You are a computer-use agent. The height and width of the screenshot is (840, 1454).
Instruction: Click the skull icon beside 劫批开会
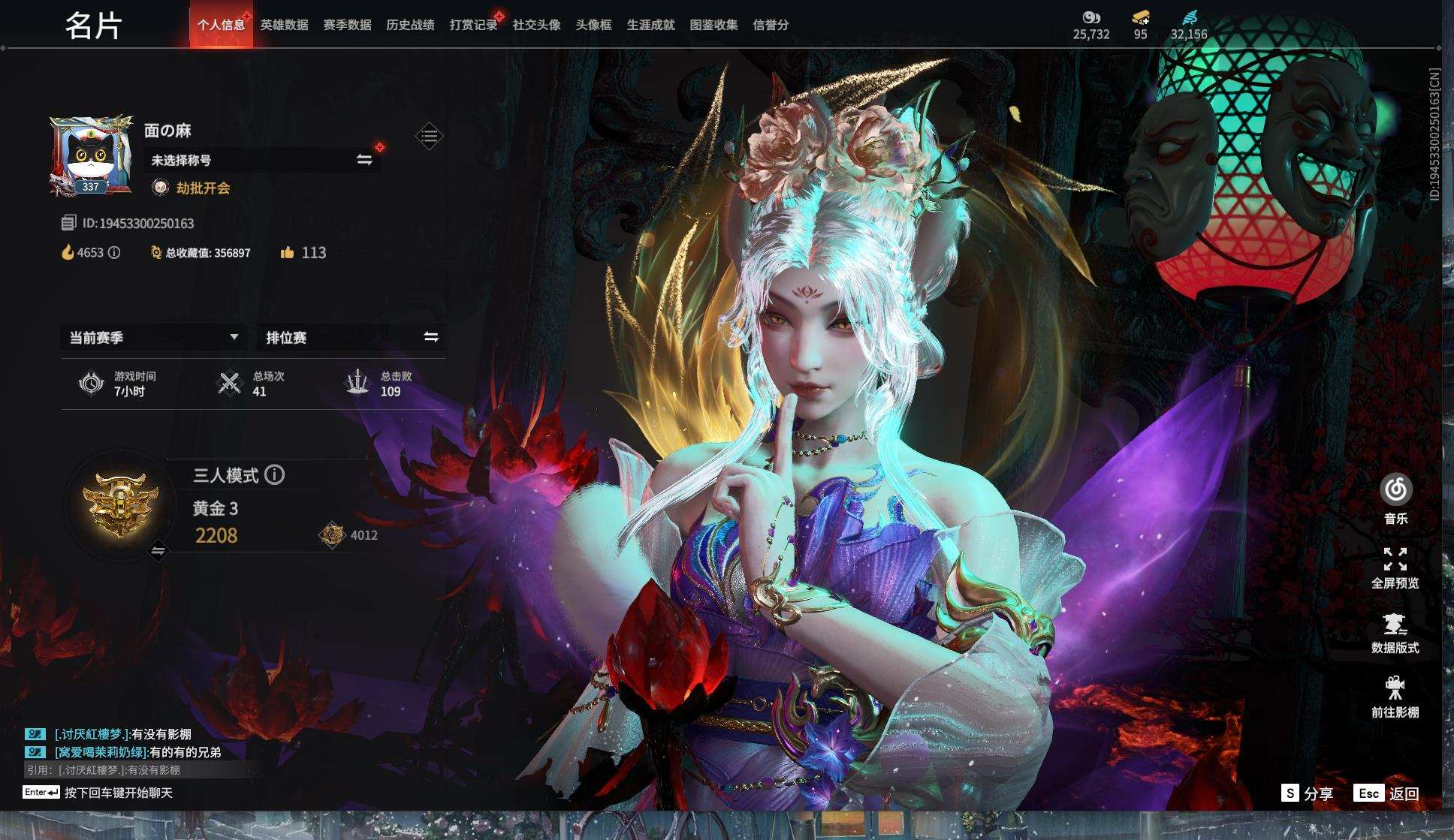[x=160, y=188]
